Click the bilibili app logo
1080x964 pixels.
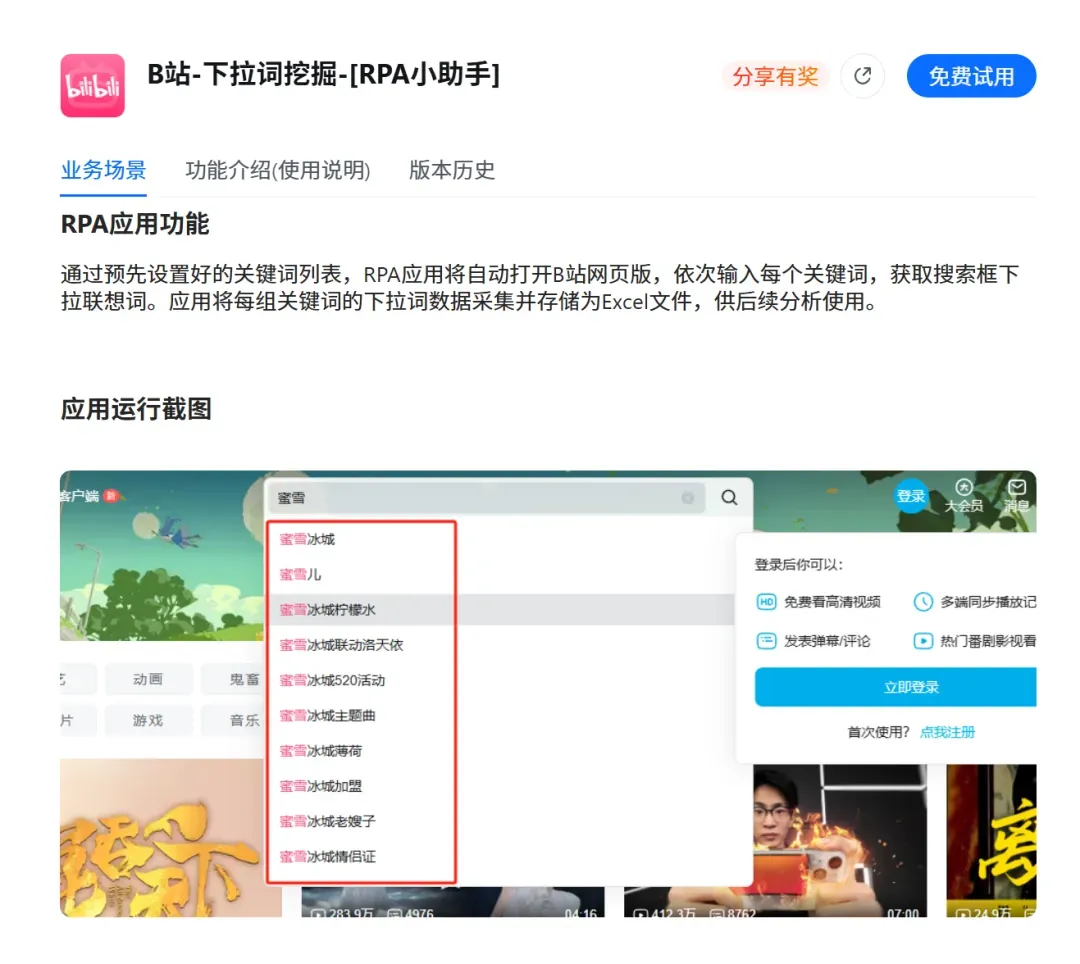[92, 85]
